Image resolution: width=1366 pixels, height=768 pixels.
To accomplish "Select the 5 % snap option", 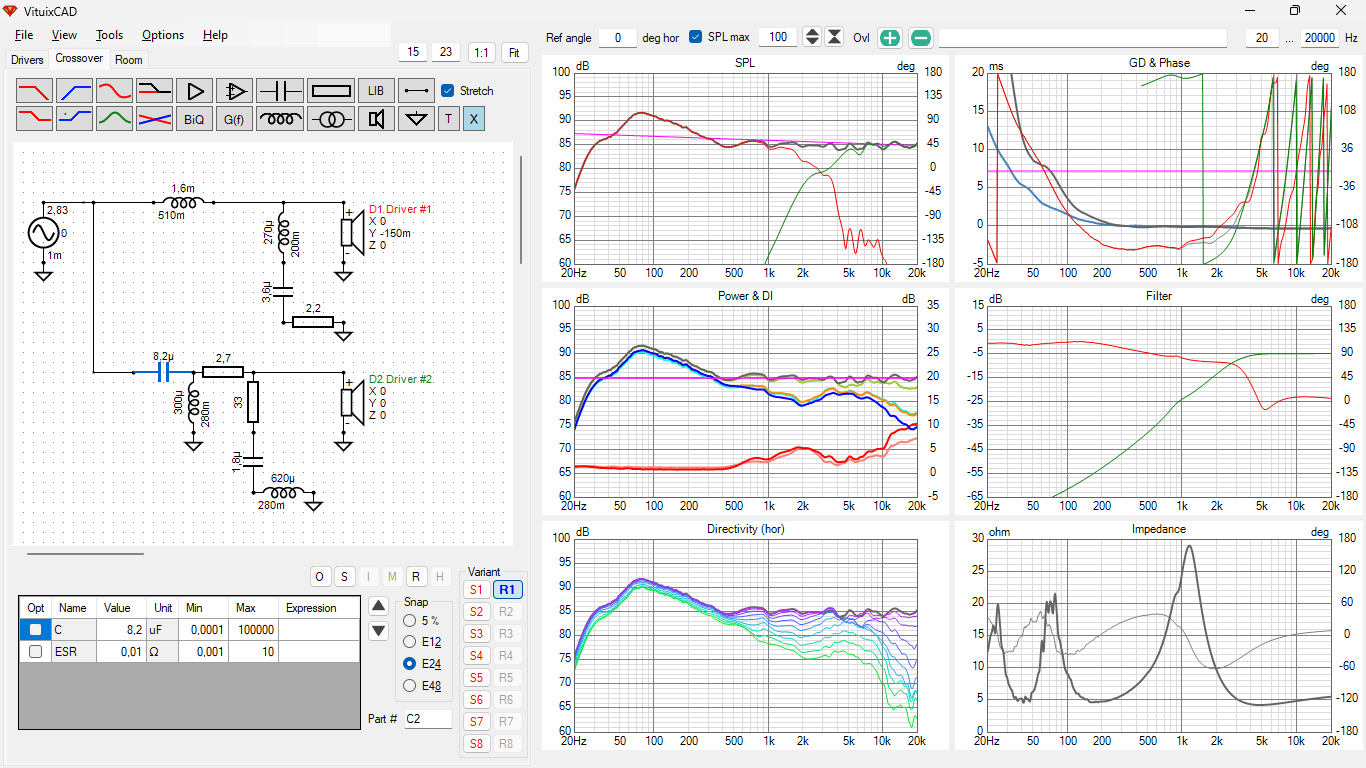I will [x=409, y=621].
